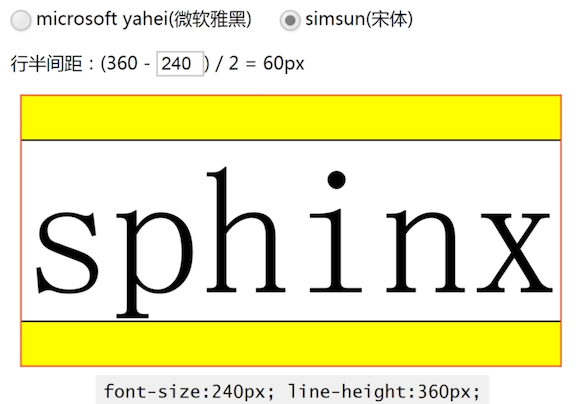This screenshot has height=404, width=581.
Task: Click the large "sphinx" sample text
Action: pos(295,243)
